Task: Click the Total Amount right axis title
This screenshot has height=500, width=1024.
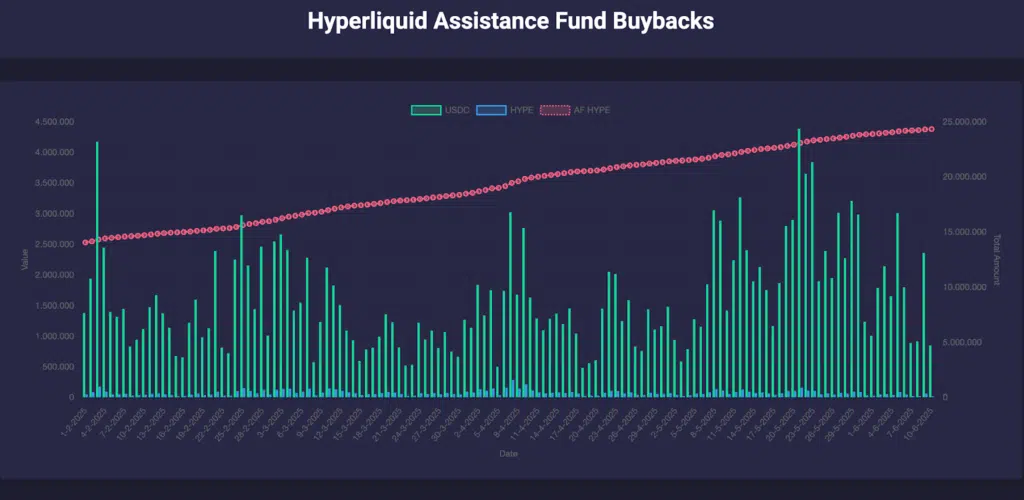Action: pos(996,260)
